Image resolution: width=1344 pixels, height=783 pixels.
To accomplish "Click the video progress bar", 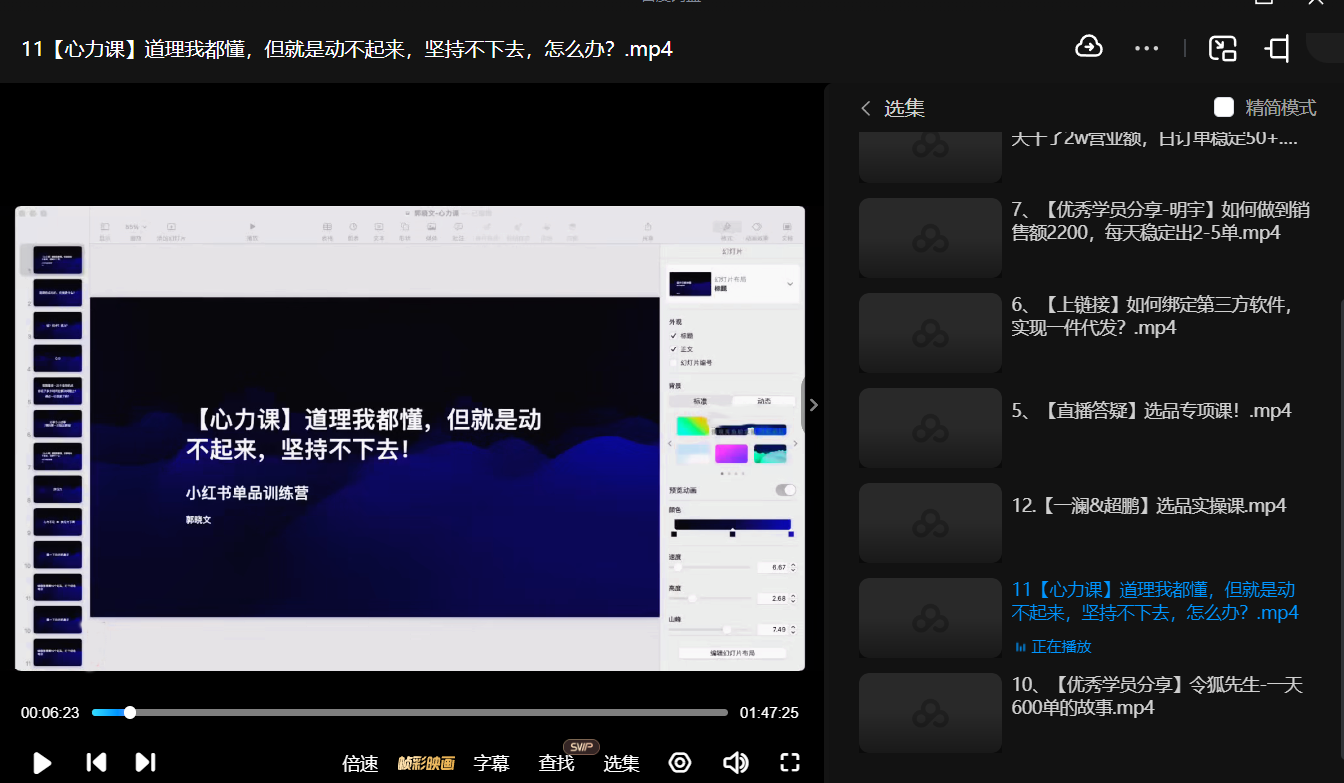I will click(x=410, y=713).
